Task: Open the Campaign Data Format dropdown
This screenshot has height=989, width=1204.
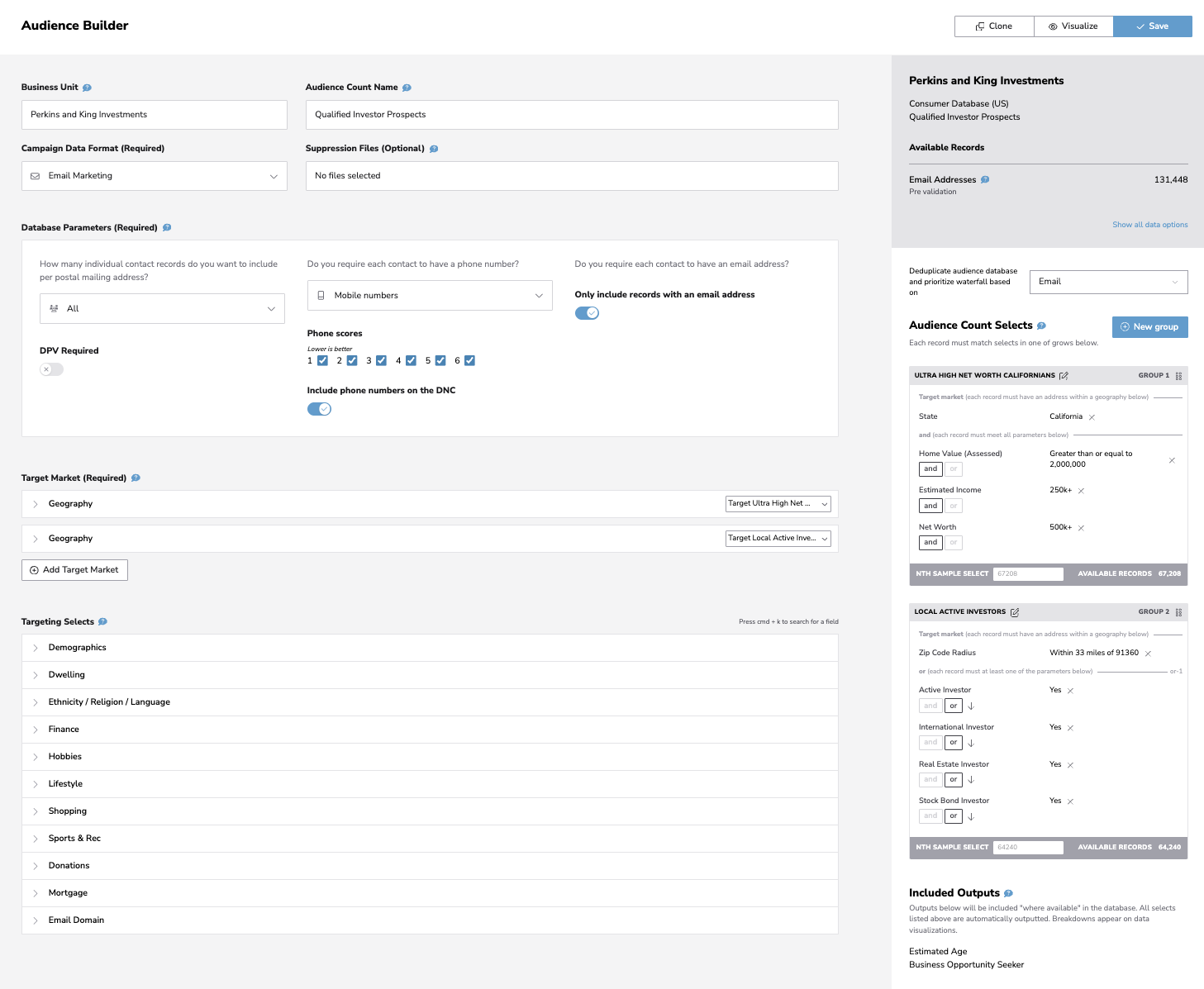Action: pos(155,176)
